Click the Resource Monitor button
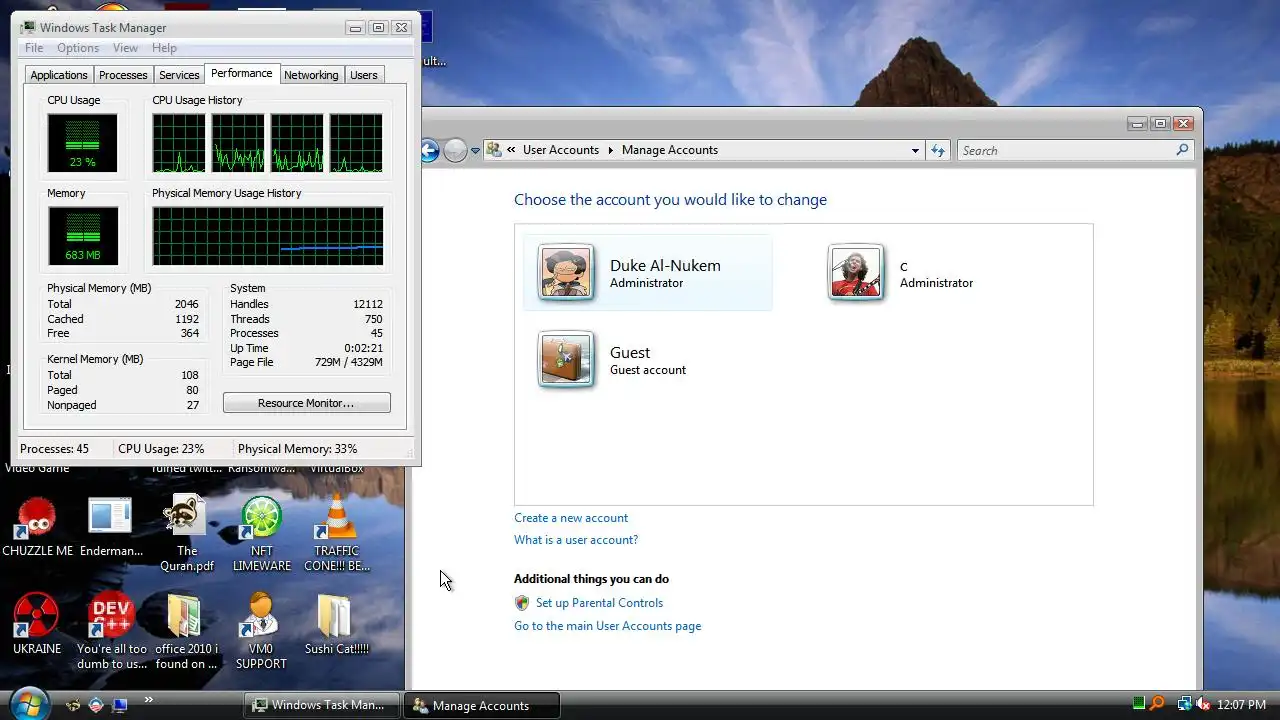Screen dimensions: 1280x720 pyautogui.click(x=306, y=403)
